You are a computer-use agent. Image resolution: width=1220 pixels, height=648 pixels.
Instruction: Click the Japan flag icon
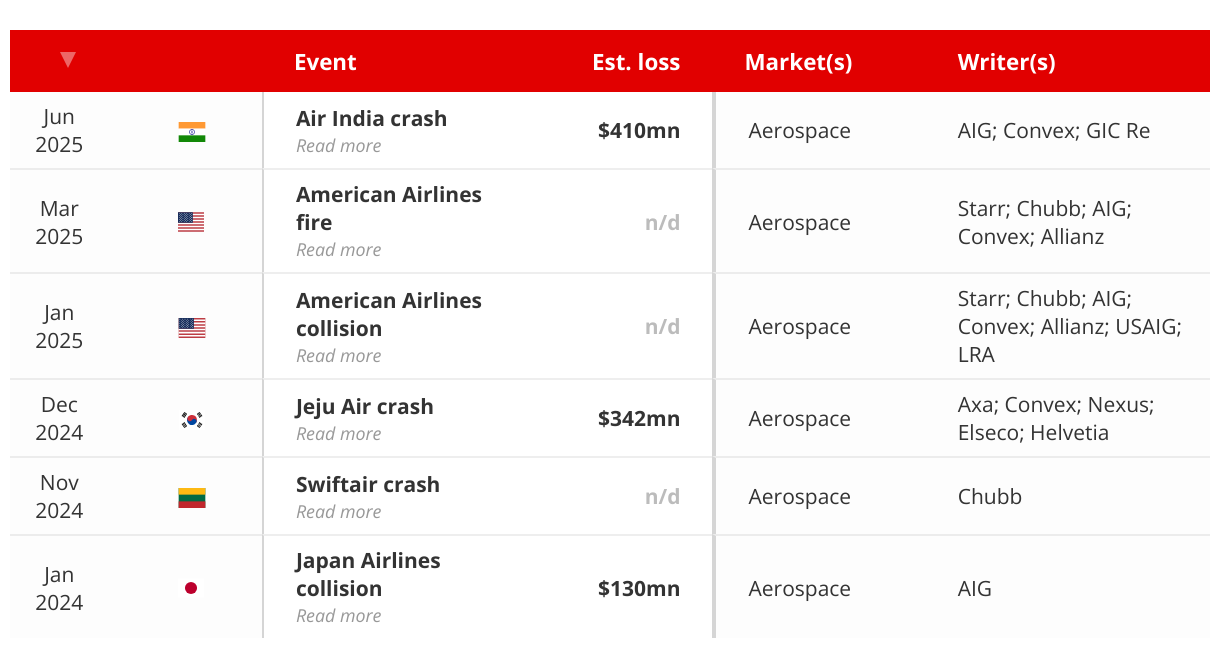pos(191,588)
